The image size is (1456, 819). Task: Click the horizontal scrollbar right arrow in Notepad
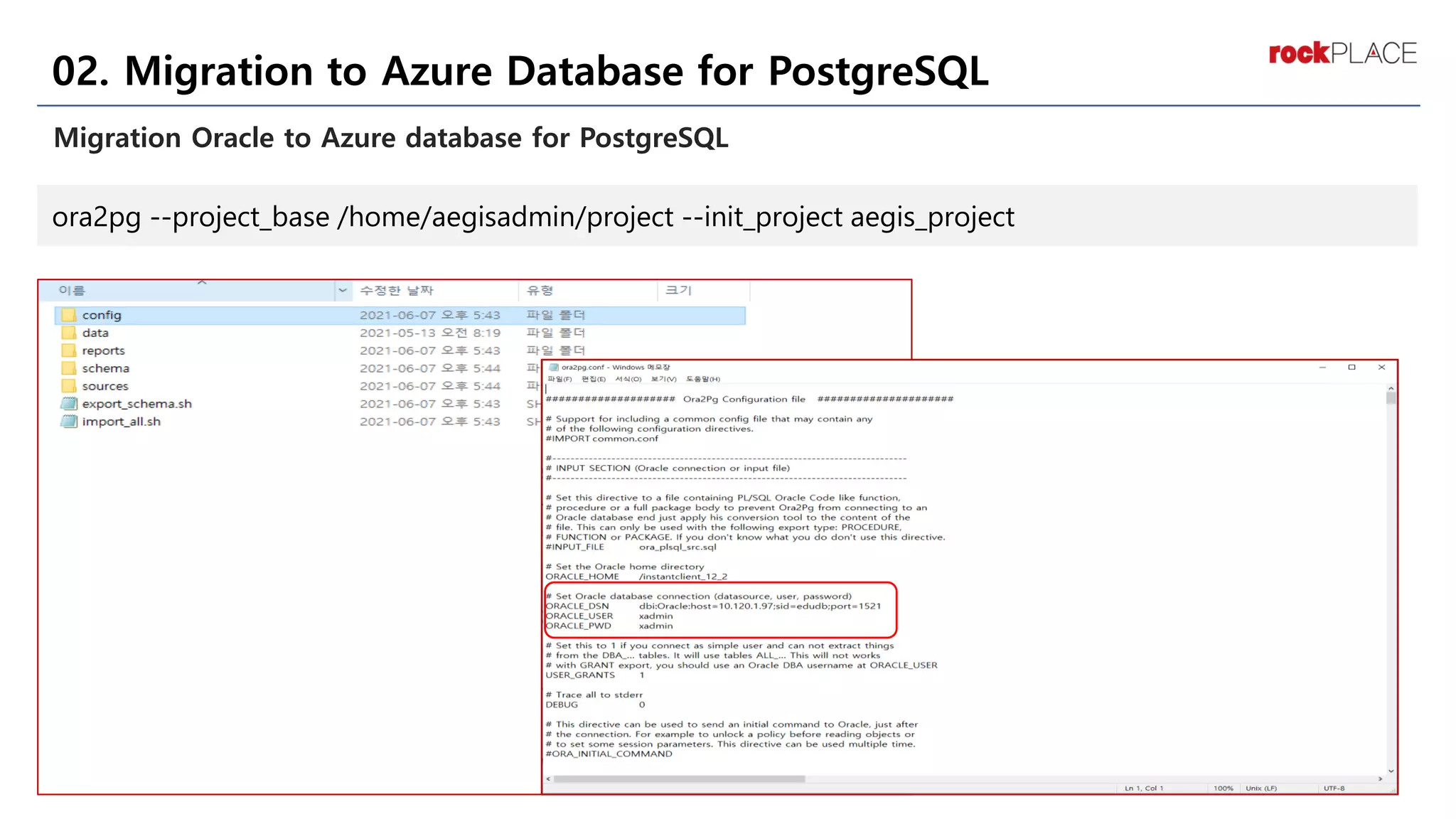(x=1380, y=779)
